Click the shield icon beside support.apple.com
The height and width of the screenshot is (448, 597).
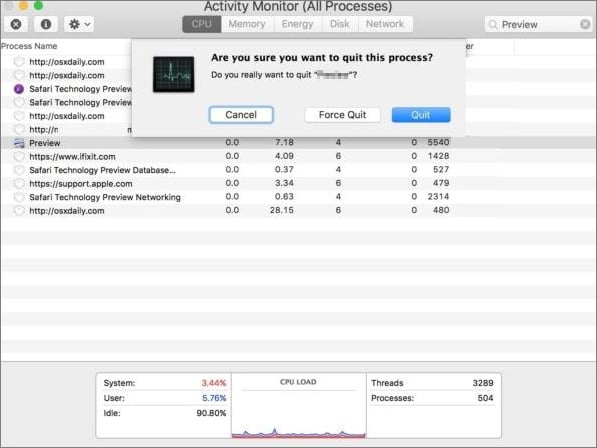pyautogui.click(x=19, y=183)
